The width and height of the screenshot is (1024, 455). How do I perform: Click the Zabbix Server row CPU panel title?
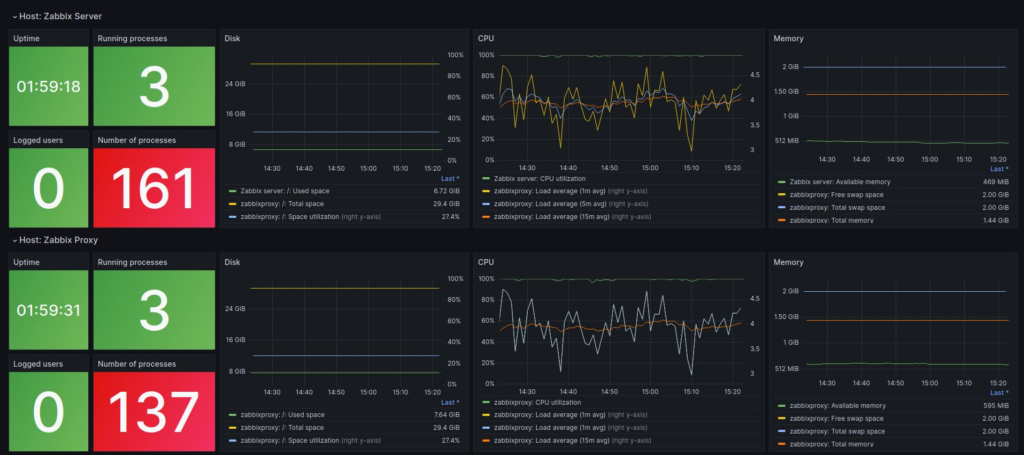(x=486, y=39)
